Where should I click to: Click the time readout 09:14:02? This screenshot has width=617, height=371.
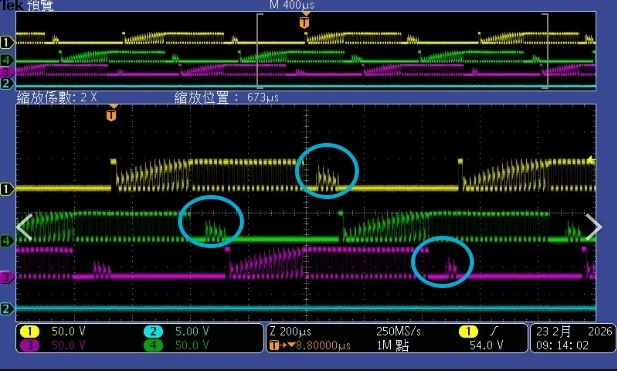[562, 346]
